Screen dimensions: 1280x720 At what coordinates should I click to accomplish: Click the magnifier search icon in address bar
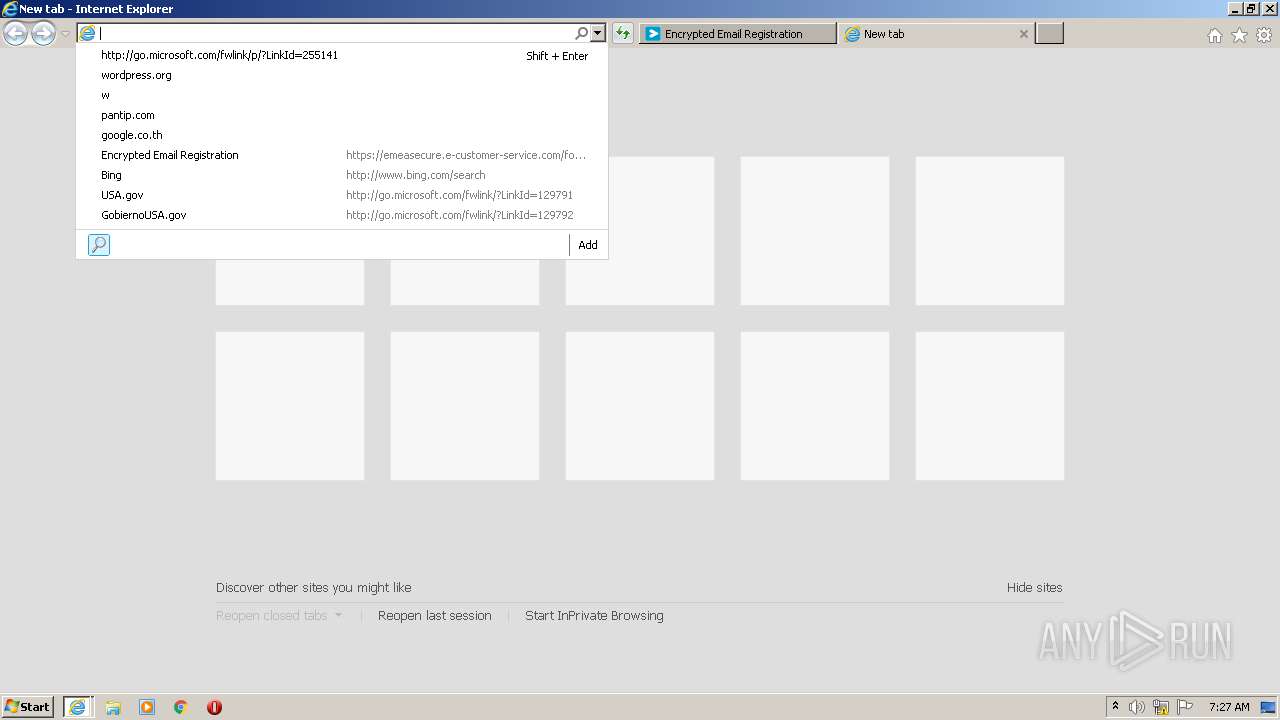click(581, 33)
